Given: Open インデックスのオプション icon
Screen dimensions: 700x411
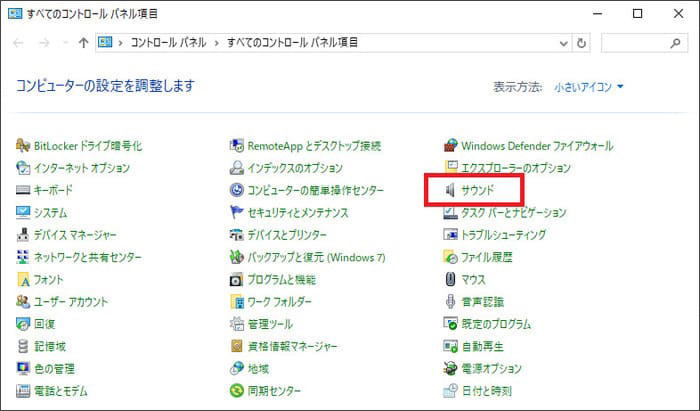Looking at the screenshot, I should tap(237, 168).
